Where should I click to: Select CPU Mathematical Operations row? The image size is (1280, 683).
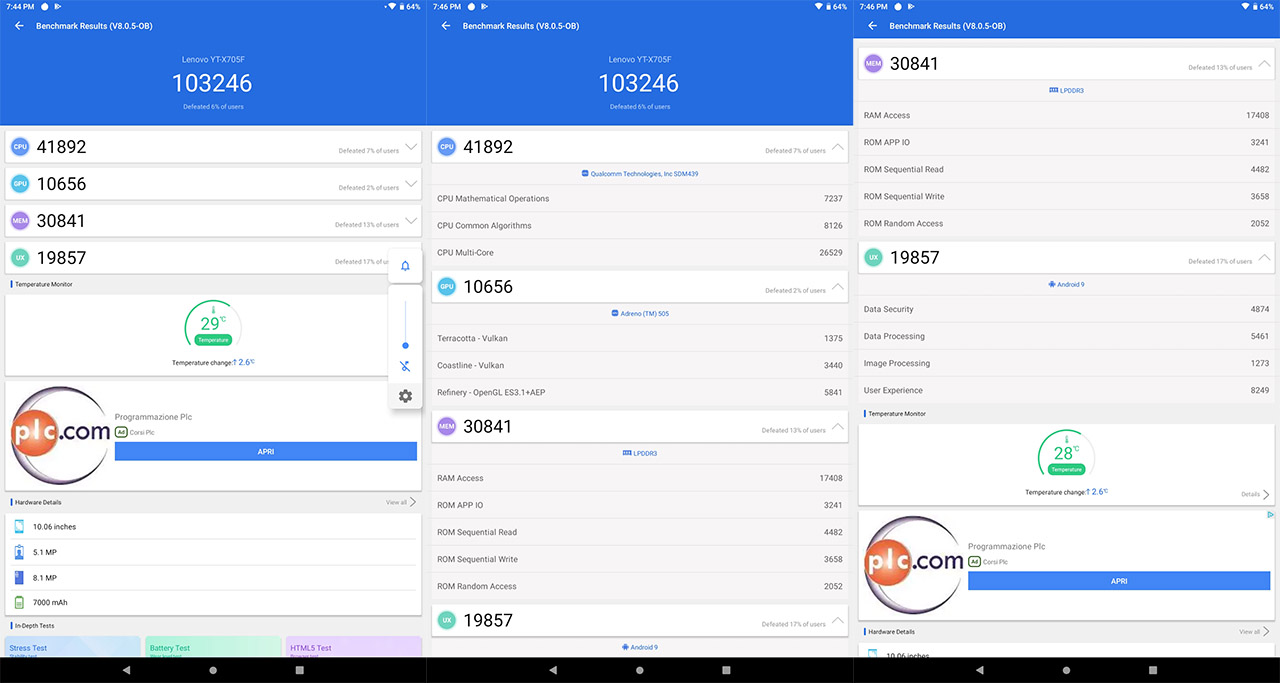pyautogui.click(x=640, y=199)
